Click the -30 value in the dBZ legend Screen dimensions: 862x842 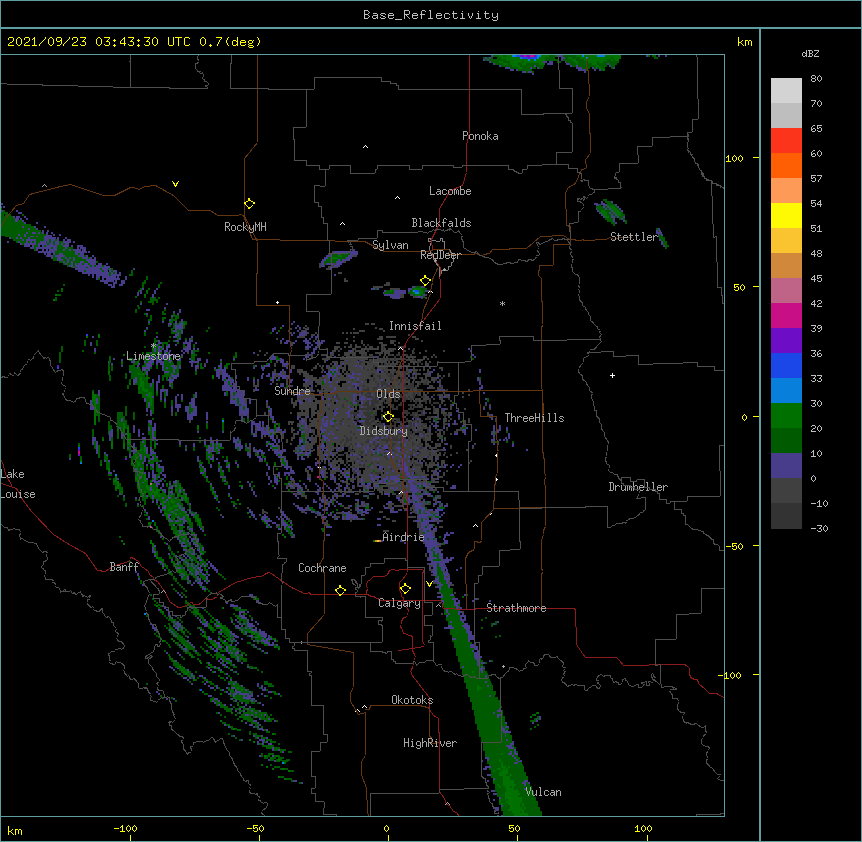click(819, 528)
